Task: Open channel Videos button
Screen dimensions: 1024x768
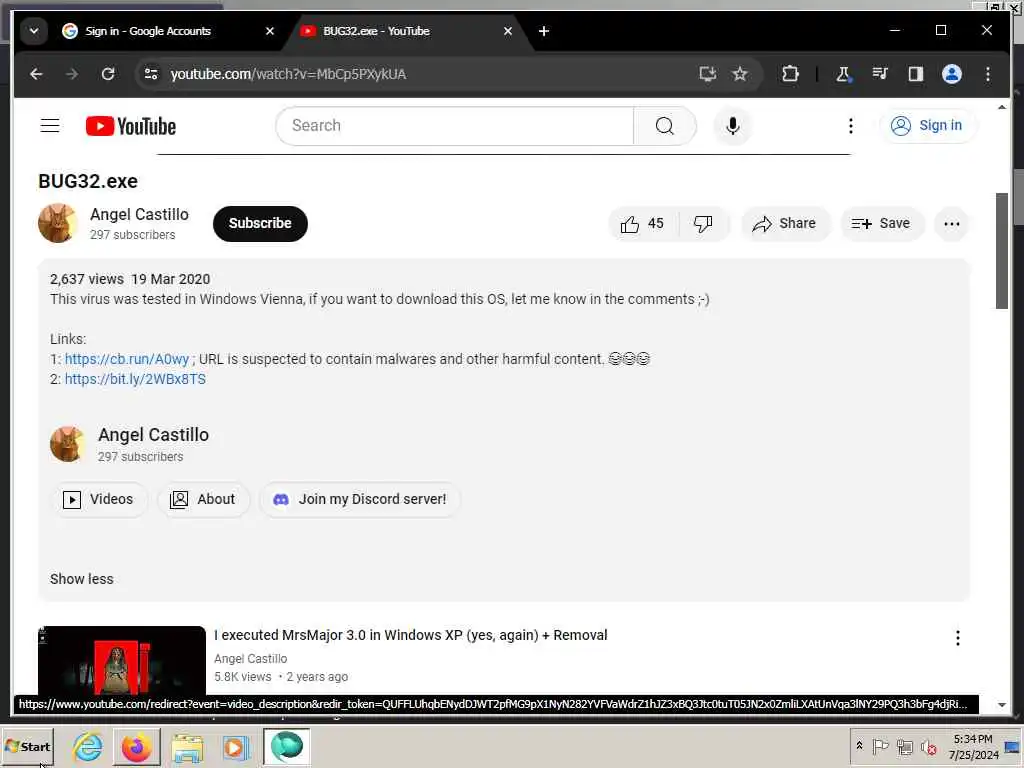Action: click(99, 500)
